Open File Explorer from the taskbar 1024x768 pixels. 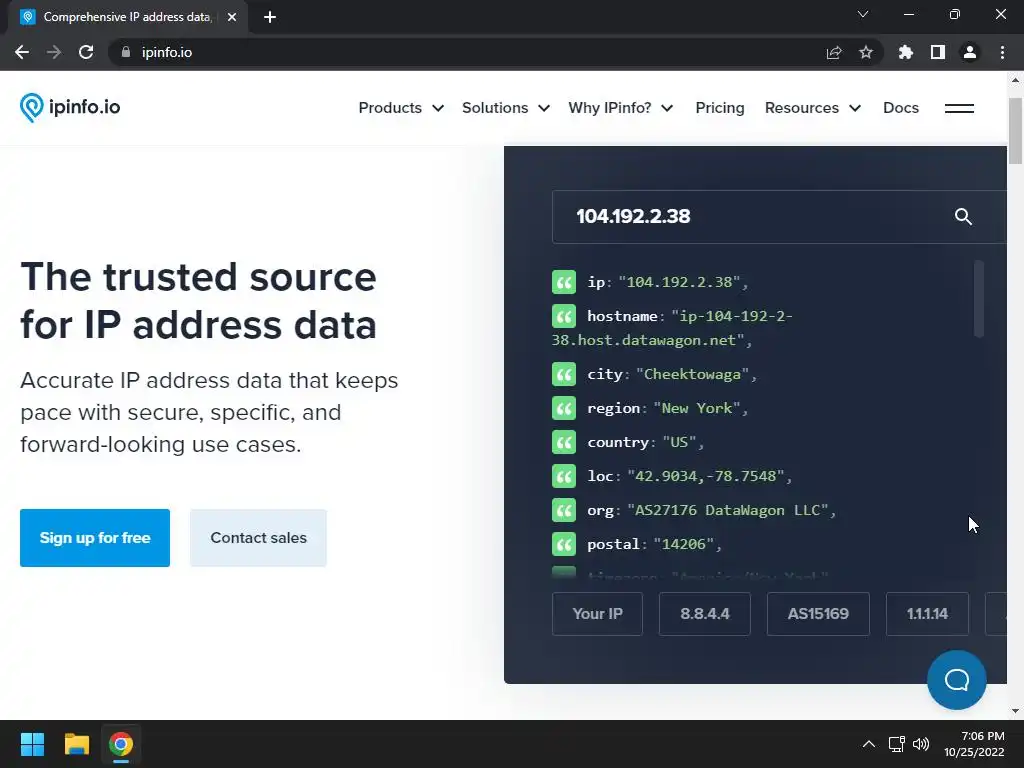click(x=76, y=744)
